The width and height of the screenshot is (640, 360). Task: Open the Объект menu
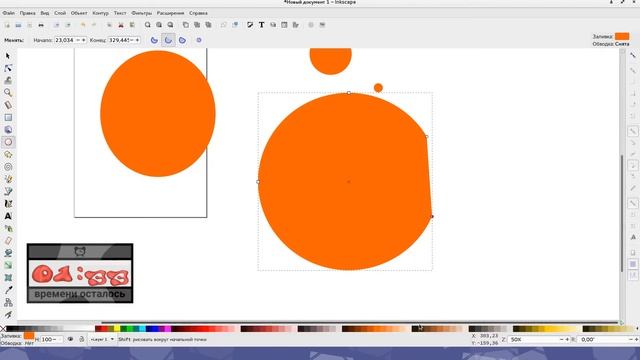[x=79, y=13]
